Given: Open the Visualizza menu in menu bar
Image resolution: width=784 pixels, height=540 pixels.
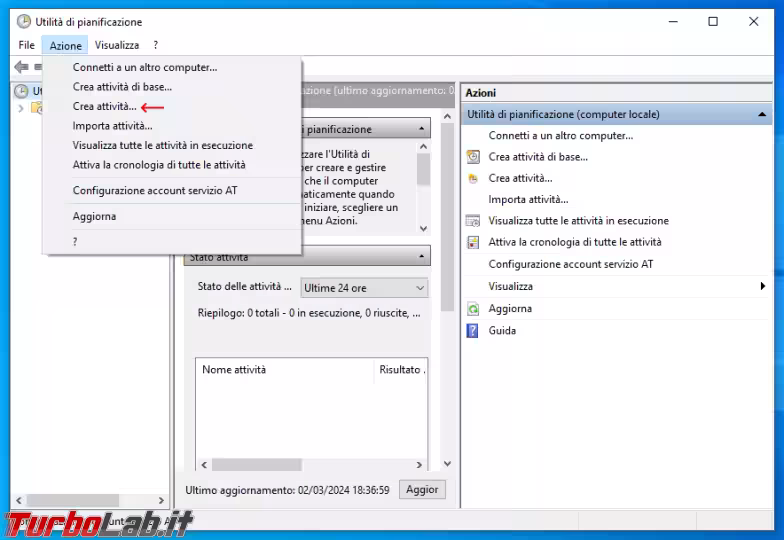Looking at the screenshot, I should 117,45.
